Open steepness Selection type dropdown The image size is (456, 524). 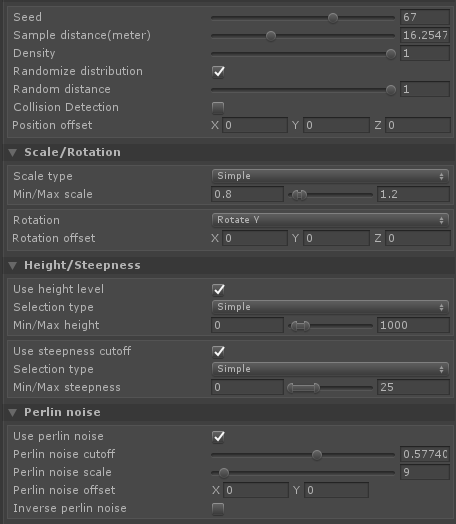click(330, 369)
